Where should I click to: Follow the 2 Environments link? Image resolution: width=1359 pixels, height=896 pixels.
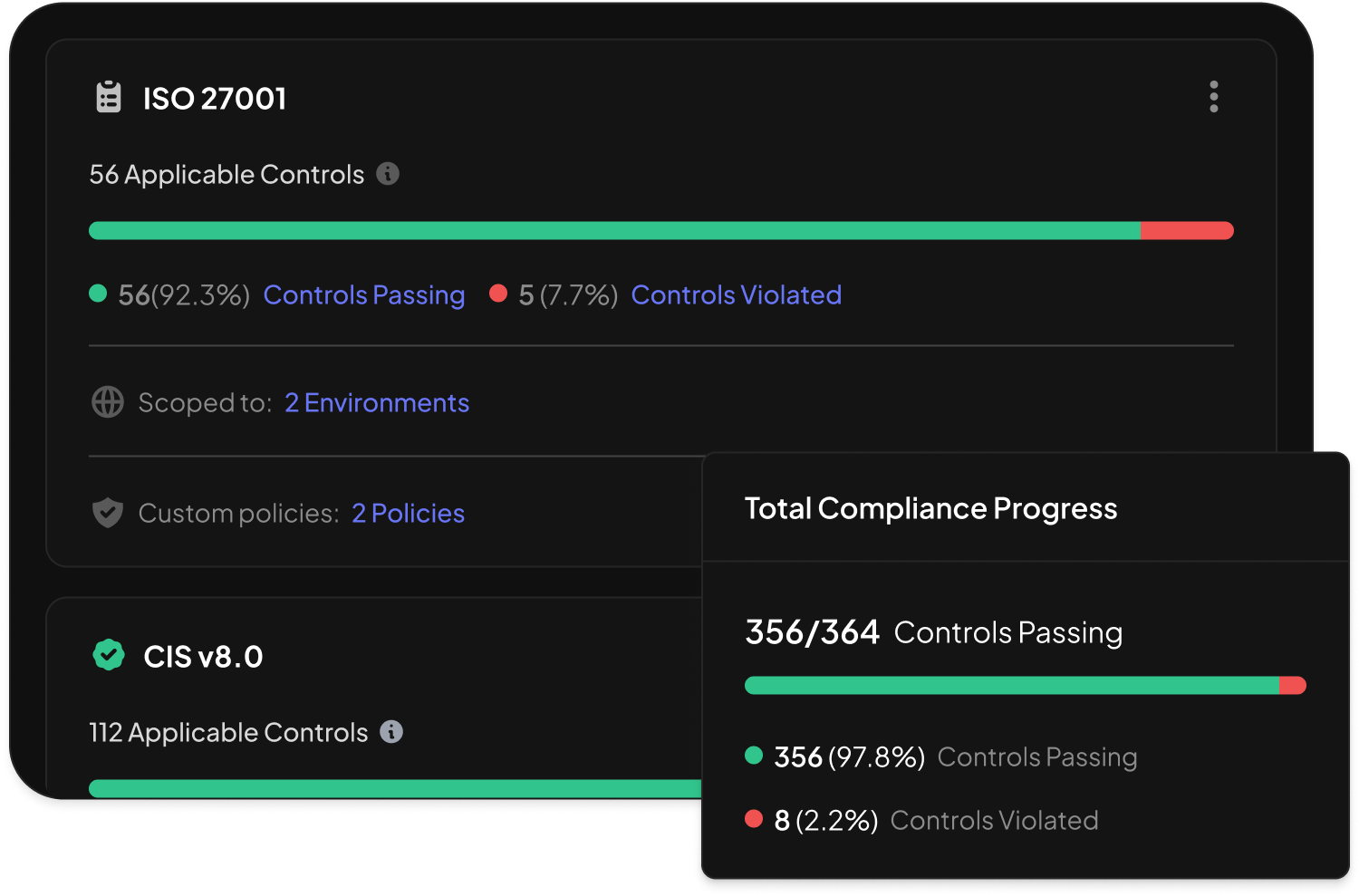coord(377,403)
